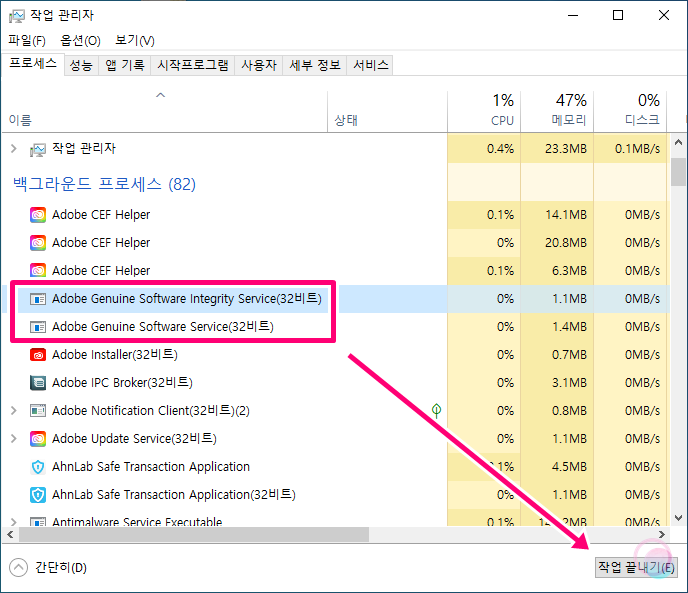
Task: Click the Adobe Genuine Software Service(32비트) icon
Action: [x=38, y=327]
